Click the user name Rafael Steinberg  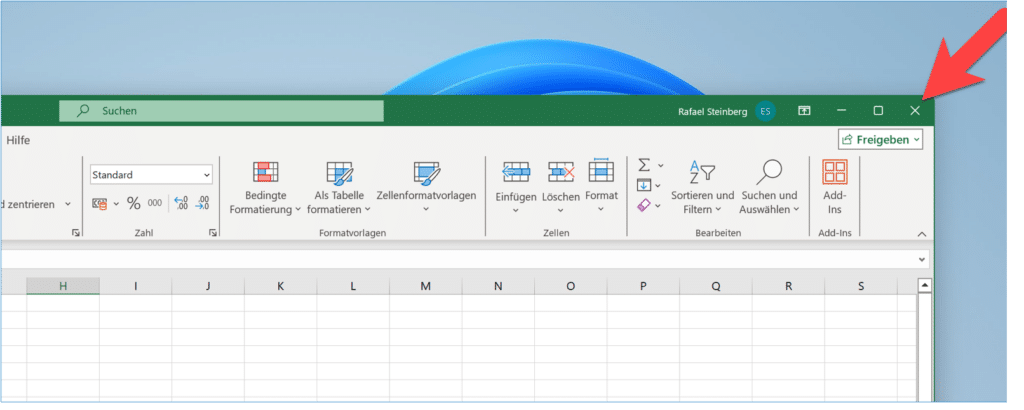click(712, 112)
